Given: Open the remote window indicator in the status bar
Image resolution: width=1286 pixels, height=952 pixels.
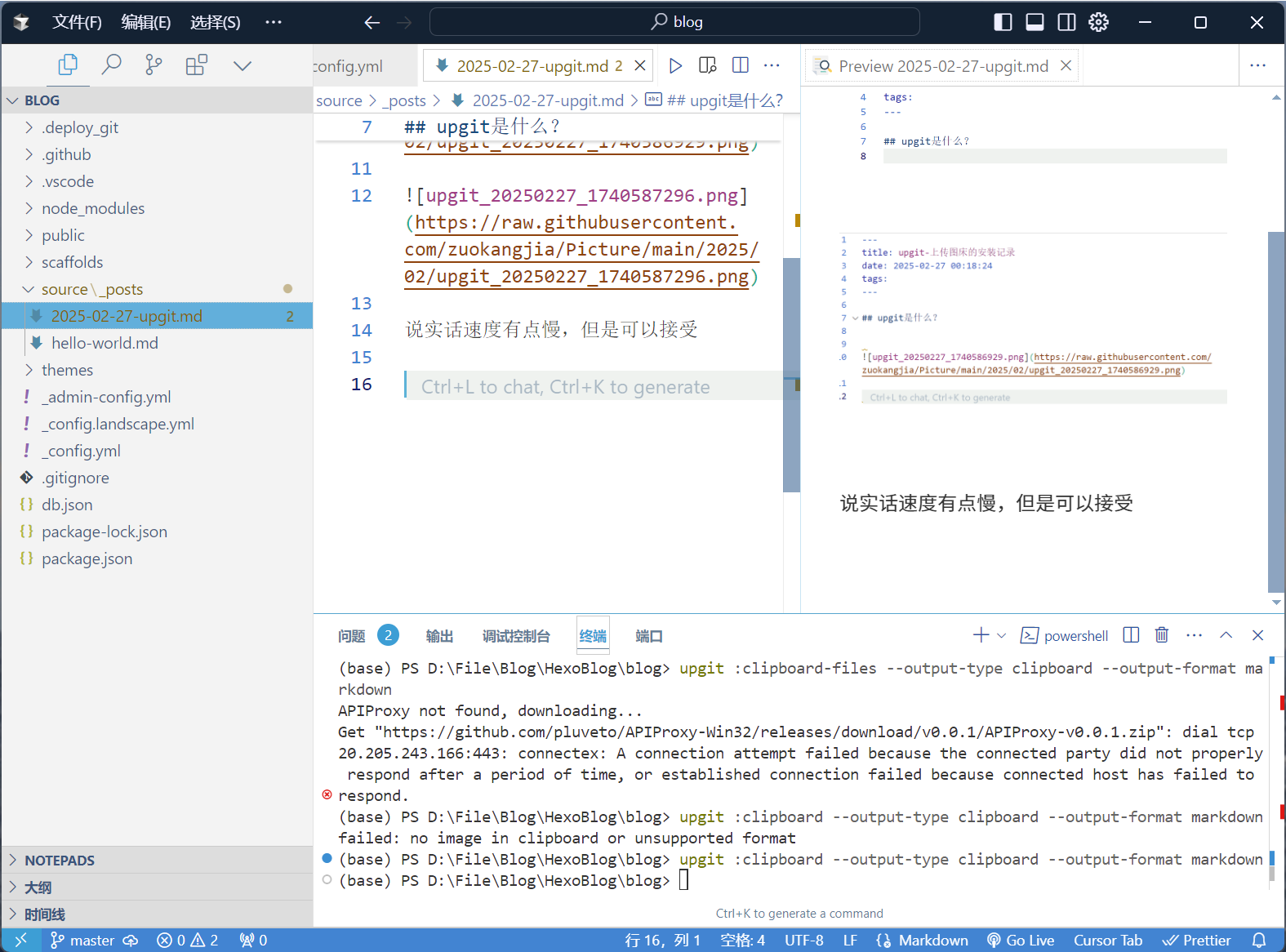Looking at the screenshot, I should [x=20, y=940].
